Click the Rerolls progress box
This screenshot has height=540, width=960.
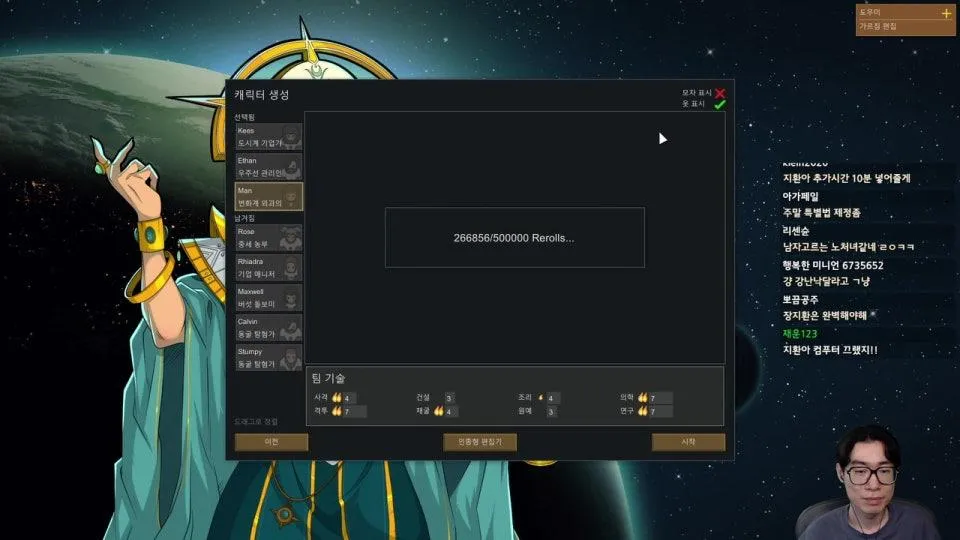pos(514,238)
